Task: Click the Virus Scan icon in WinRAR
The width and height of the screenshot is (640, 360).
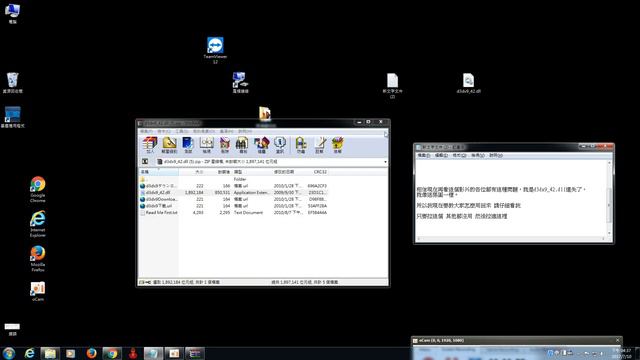Action: coord(301,145)
